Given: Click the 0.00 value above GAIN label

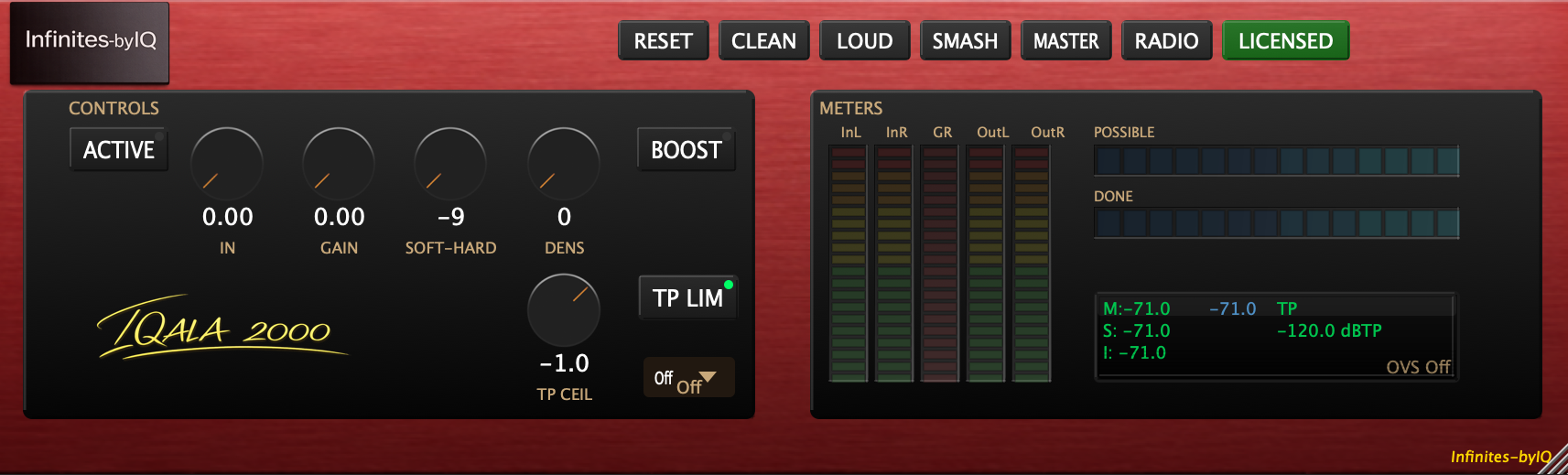Looking at the screenshot, I should pos(340,217).
